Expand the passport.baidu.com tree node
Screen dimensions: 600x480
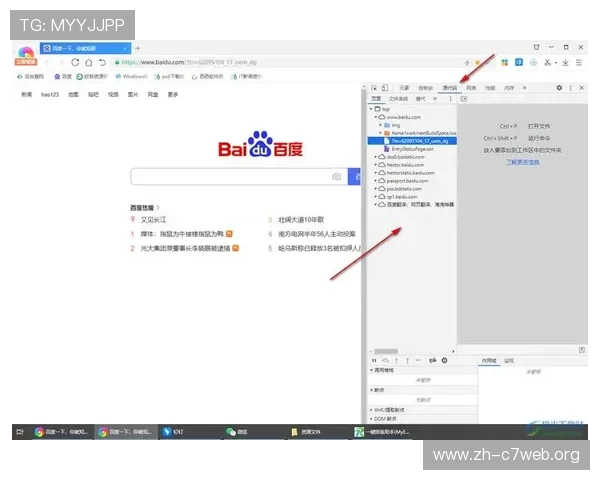click(375, 180)
